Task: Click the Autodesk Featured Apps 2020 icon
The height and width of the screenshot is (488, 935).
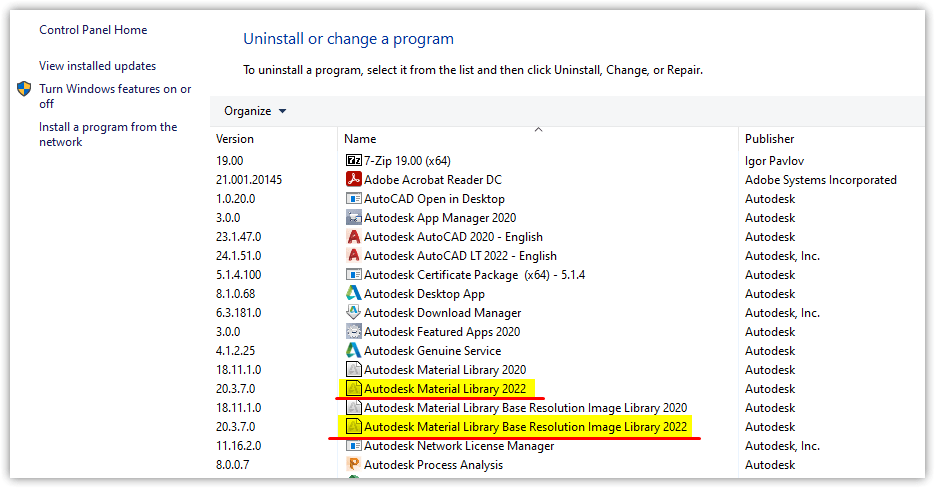Action: tap(354, 331)
